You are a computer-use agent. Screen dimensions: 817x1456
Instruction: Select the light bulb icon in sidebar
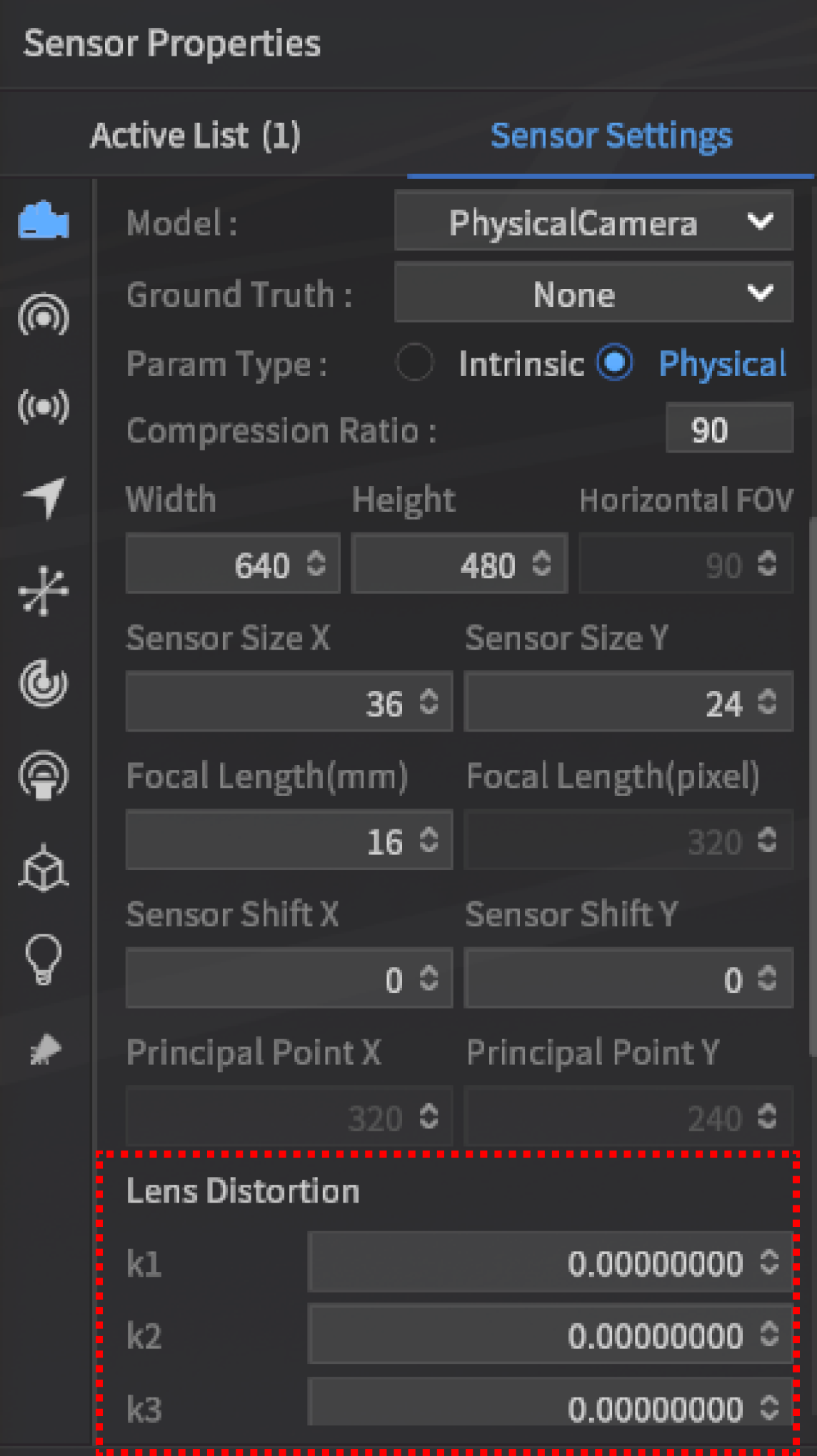44,959
